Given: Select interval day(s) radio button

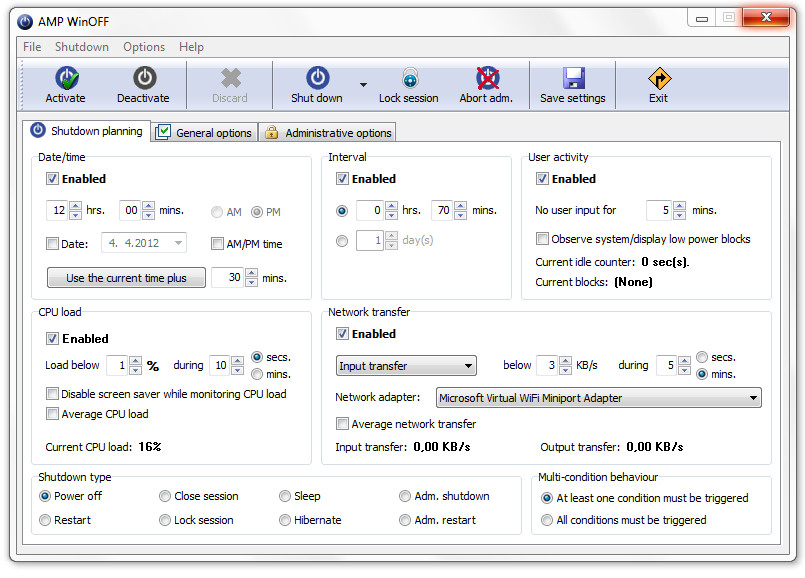Looking at the screenshot, I should (342, 241).
